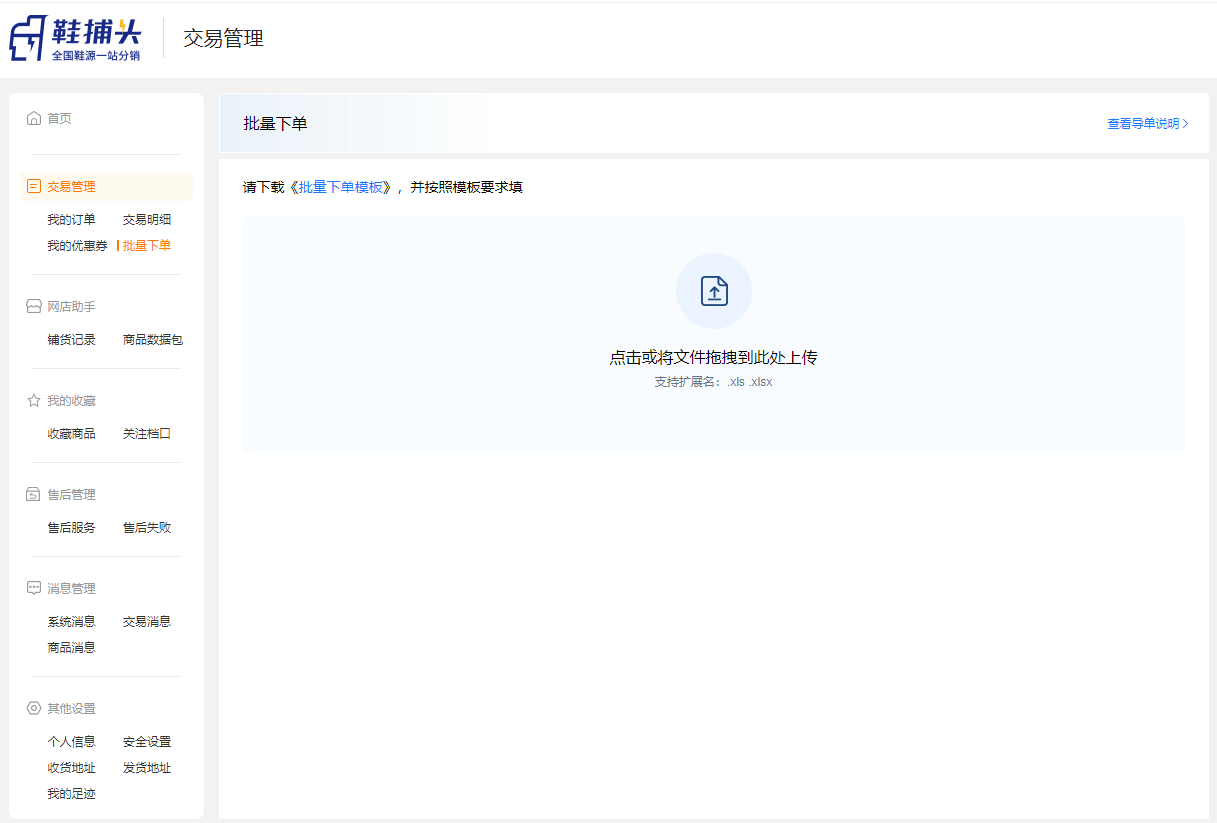The width and height of the screenshot is (1217, 823).
Task: Click the 售后管理 section icon
Action: click(x=34, y=494)
